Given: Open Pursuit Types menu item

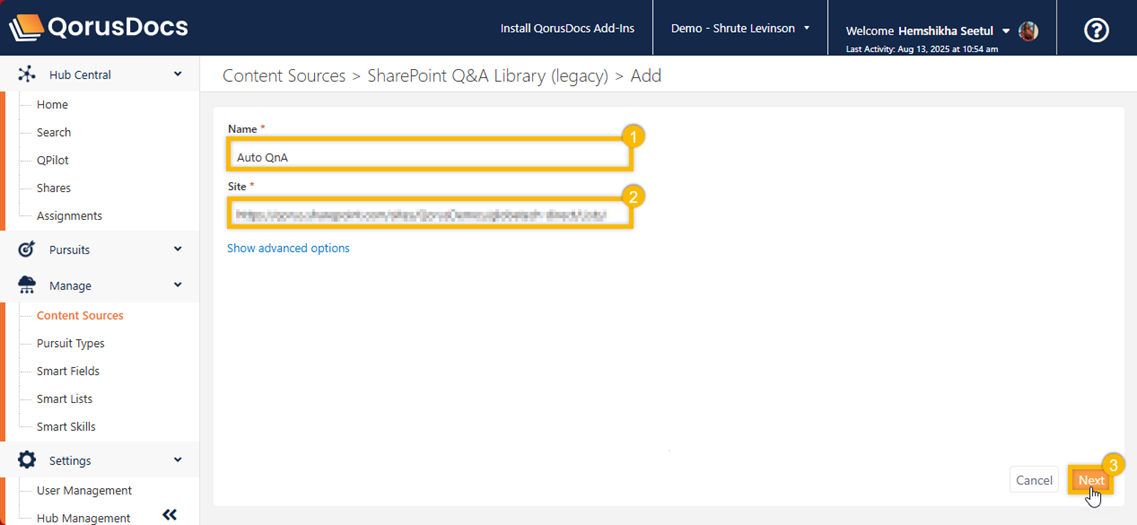Looking at the screenshot, I should click(70, 343).
